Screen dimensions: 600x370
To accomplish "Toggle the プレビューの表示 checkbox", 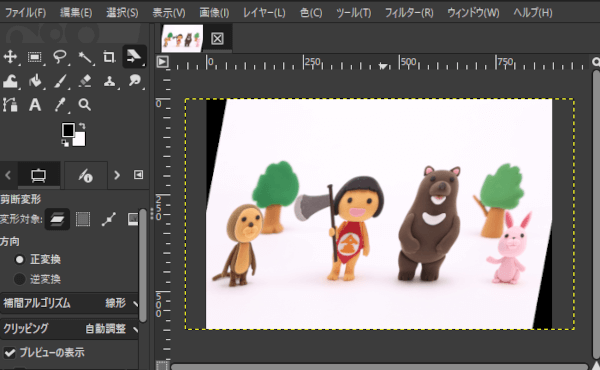I will [10, 353].
